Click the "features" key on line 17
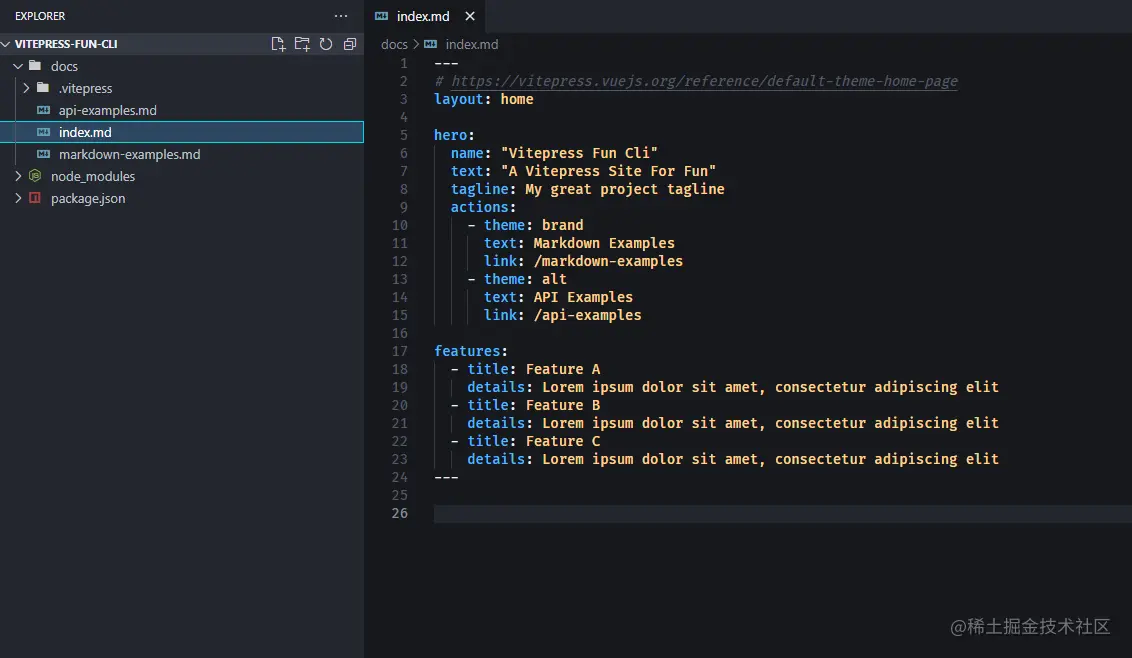 467,351
